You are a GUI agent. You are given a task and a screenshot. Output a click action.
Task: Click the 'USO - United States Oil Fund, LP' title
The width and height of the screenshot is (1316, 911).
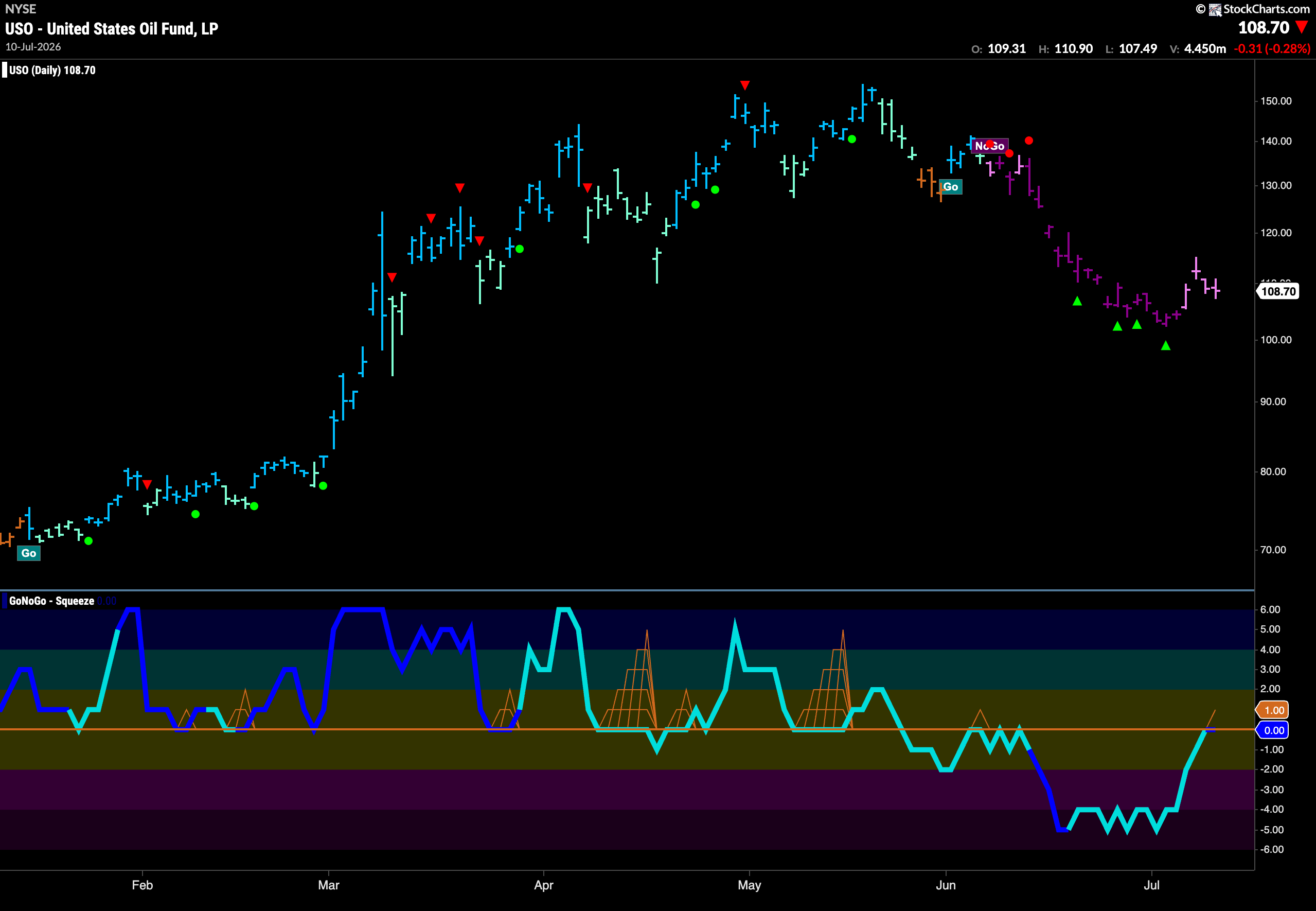(112, 28)
